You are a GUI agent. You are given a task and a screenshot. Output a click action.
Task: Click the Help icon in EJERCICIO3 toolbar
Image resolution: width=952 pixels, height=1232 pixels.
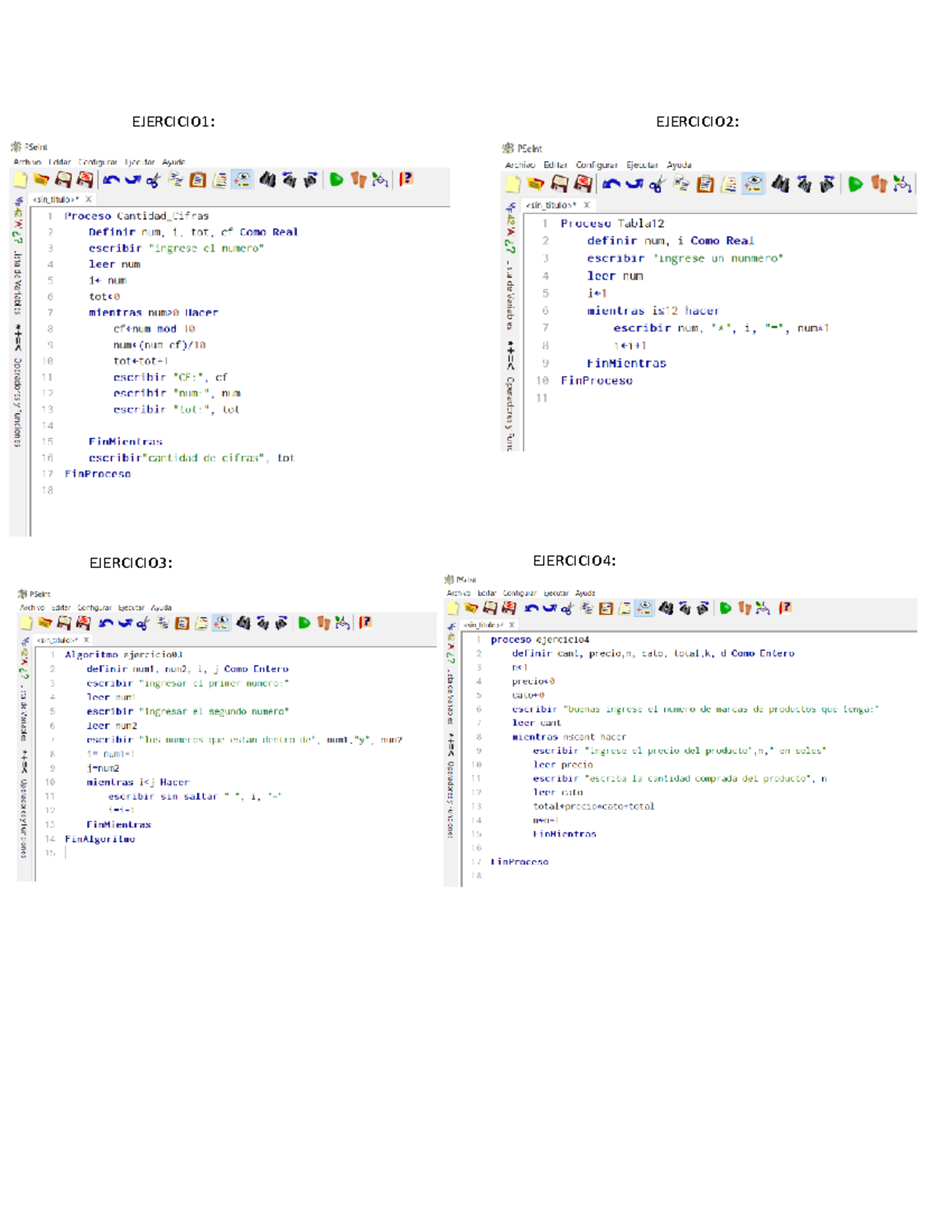click(365, 623)
